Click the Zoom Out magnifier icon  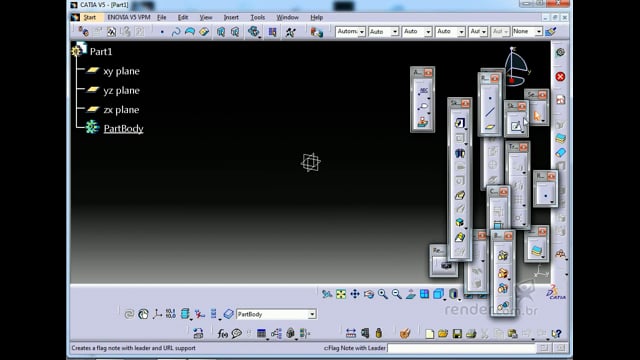396,294
